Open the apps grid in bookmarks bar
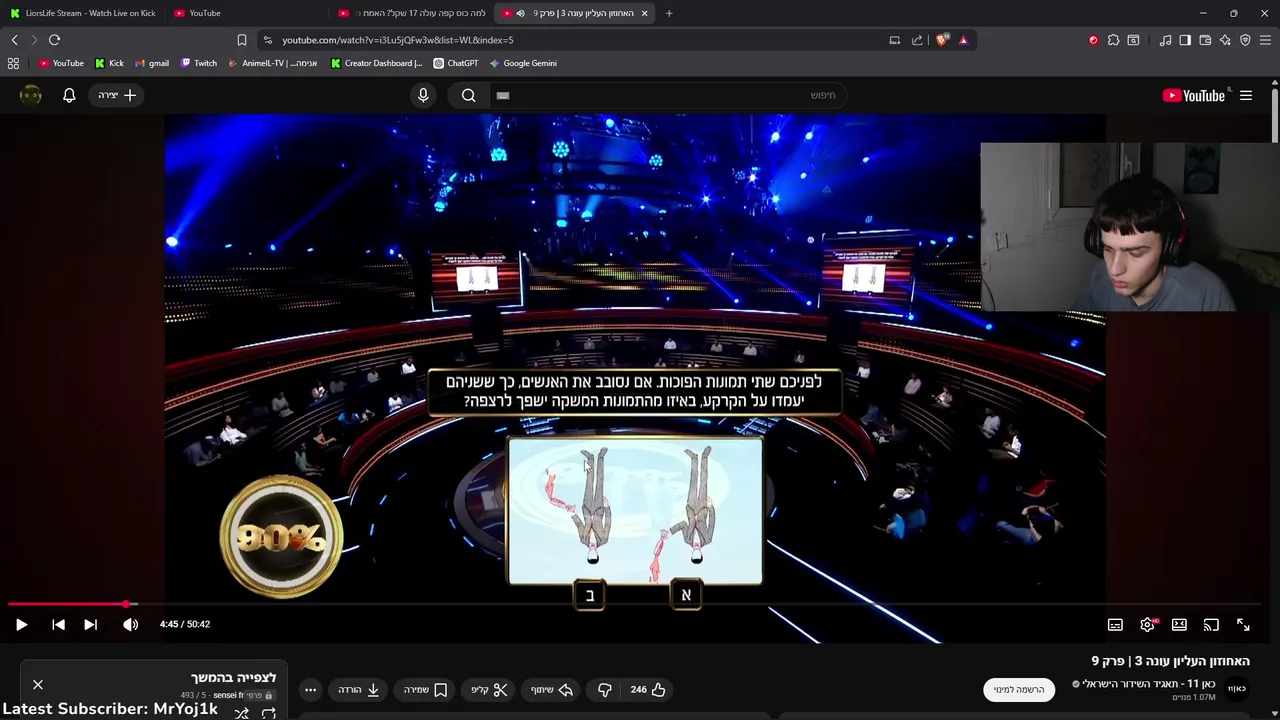This screenshot has height=720, width=1280. coord(13,63)
